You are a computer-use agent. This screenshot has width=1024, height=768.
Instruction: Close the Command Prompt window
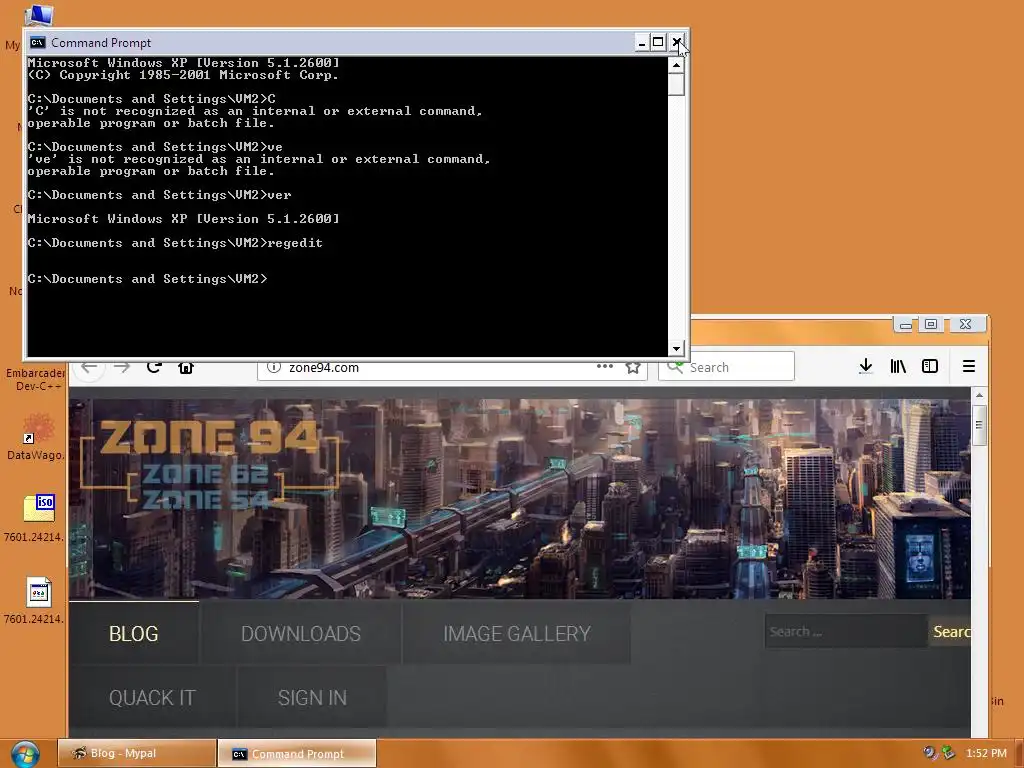point(677,42)
